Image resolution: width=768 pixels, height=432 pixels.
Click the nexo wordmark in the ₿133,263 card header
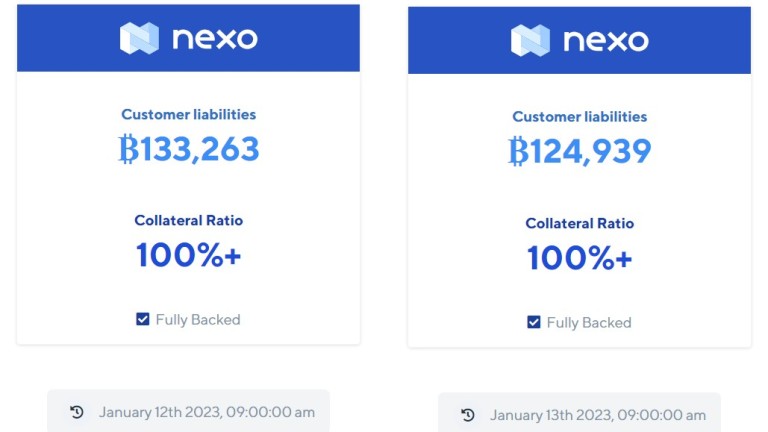click(x=214, y=38)
